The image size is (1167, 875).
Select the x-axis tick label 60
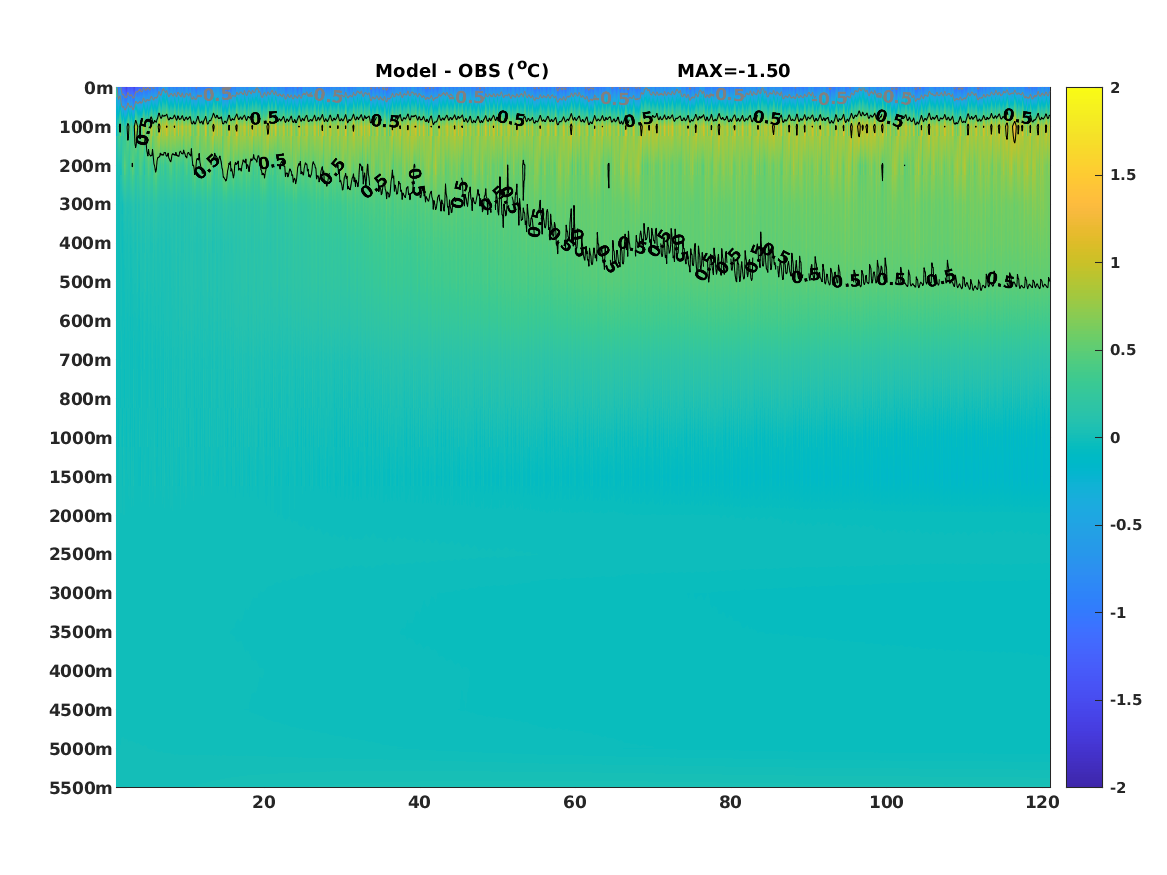(575, 802)
